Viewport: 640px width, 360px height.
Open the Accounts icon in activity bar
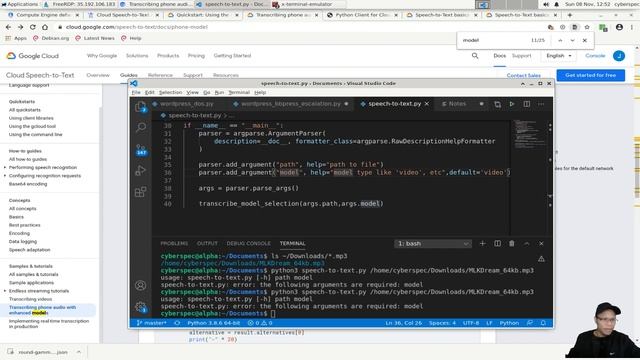pyautogui.click(x=141, y=285)
